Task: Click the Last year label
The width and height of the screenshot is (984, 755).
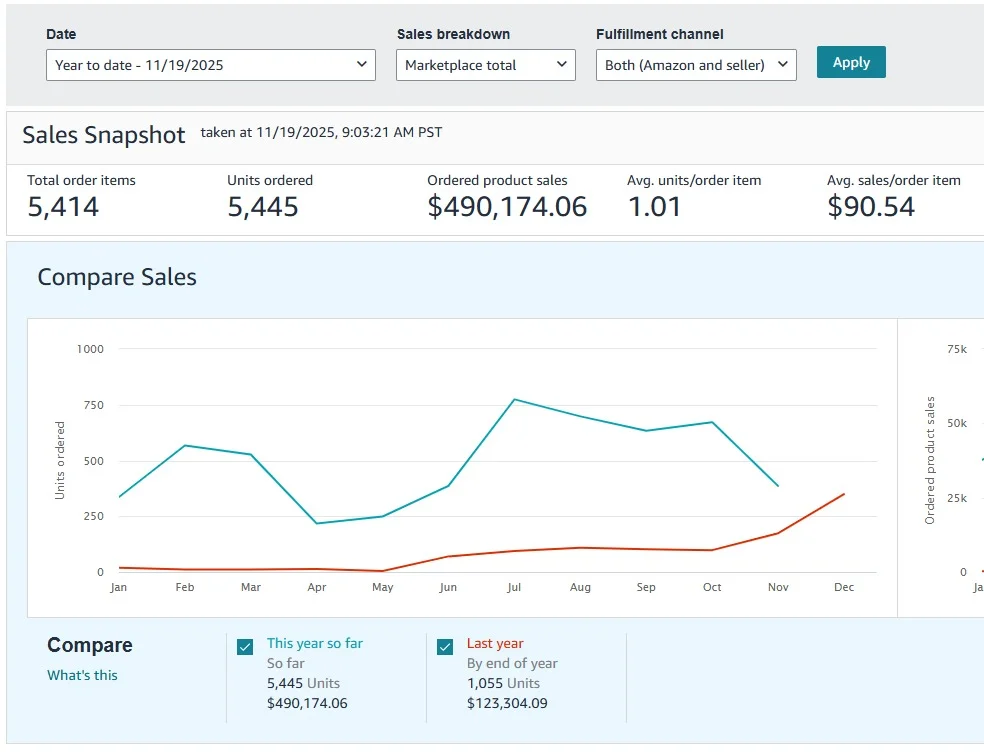Action: point(495,643)
